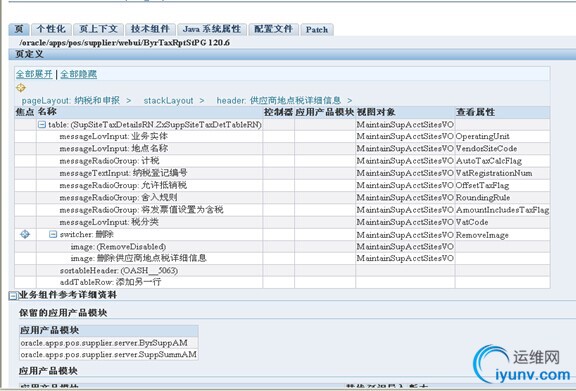
Task: Switch to Java 系统属性 tab
Action: click(x=212, y=29)
